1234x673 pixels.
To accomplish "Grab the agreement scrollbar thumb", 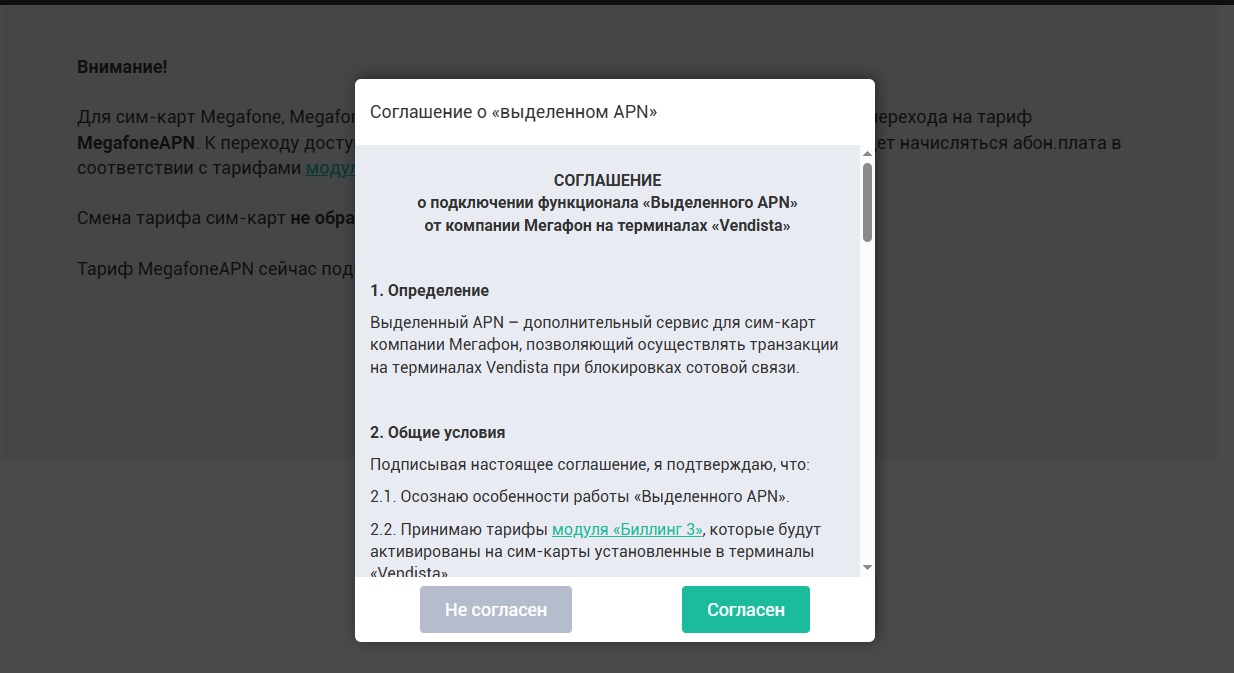I will coord(867,201).
